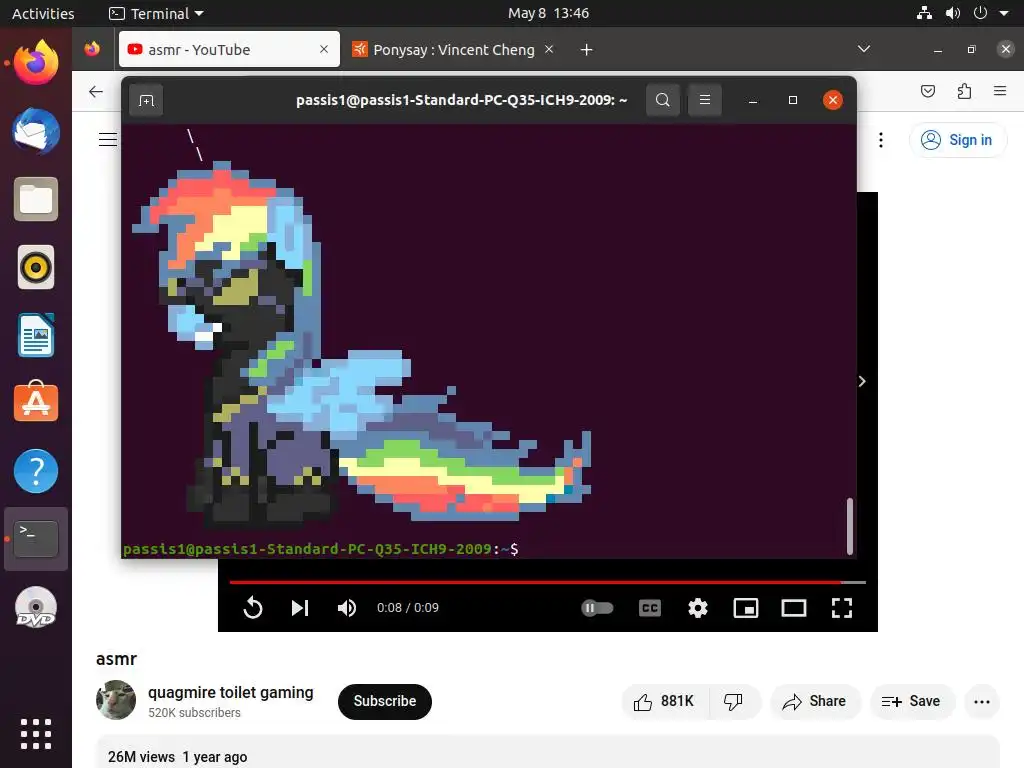
Task: Like the asmr video
Action: (664, 701)
